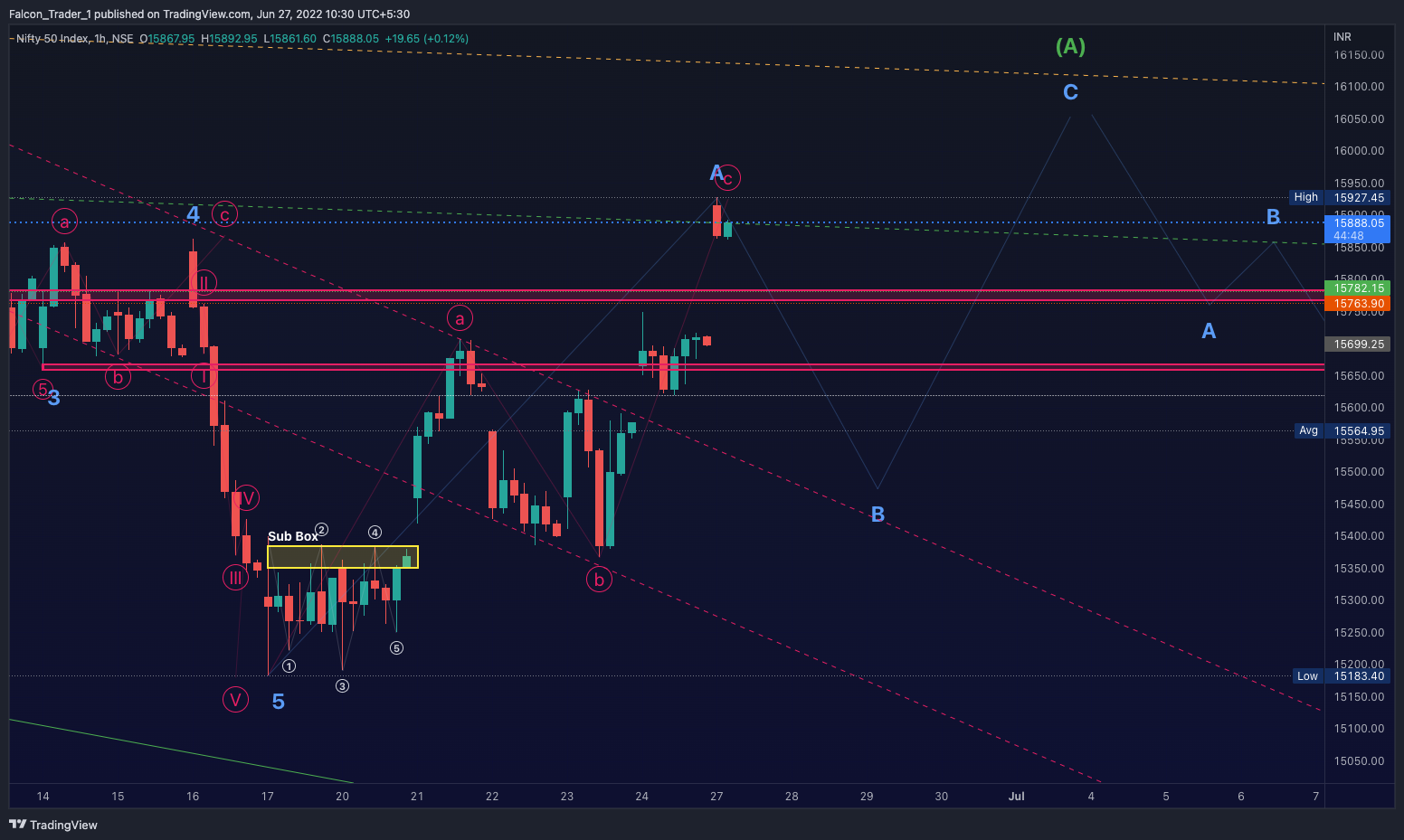Click the 16000.00 price axis label
The height and width of the screenshot is (840, 1404).
(x=1359, y=151)
